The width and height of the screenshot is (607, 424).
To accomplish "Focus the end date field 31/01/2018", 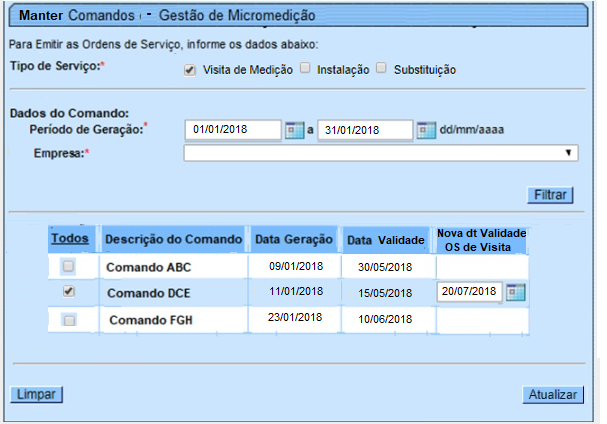I will pos(365,130).
